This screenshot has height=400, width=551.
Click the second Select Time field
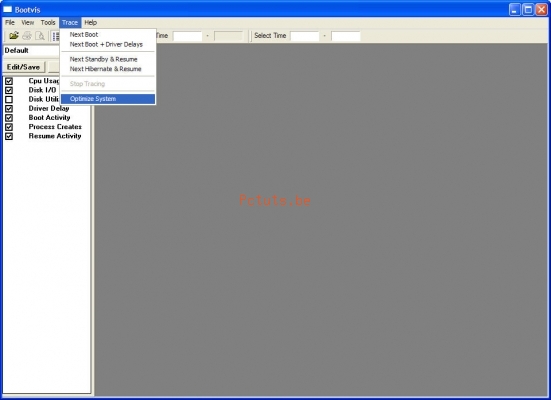click(346, 36)
